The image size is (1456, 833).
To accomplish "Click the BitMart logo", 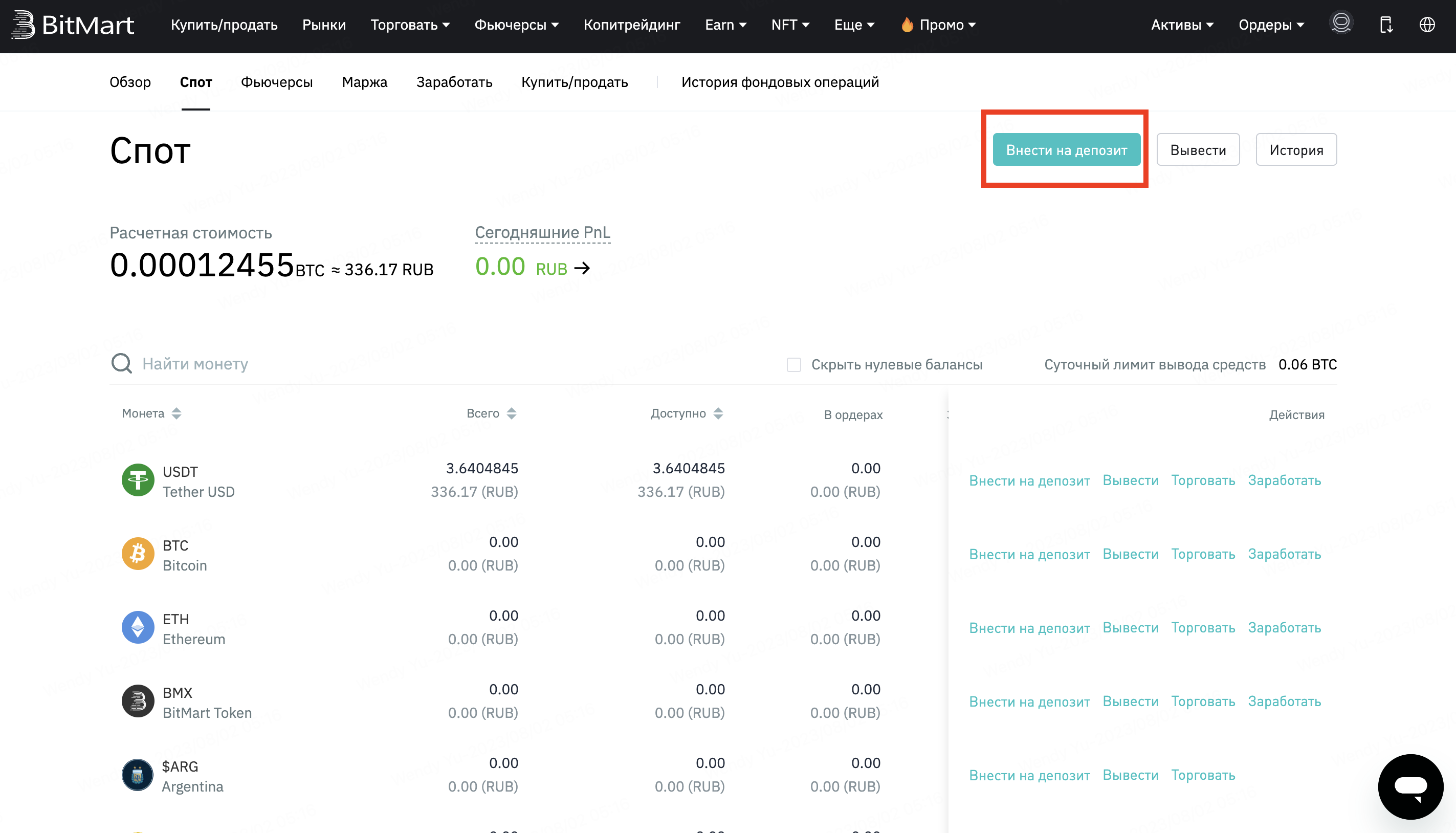I will pos(73,25).
